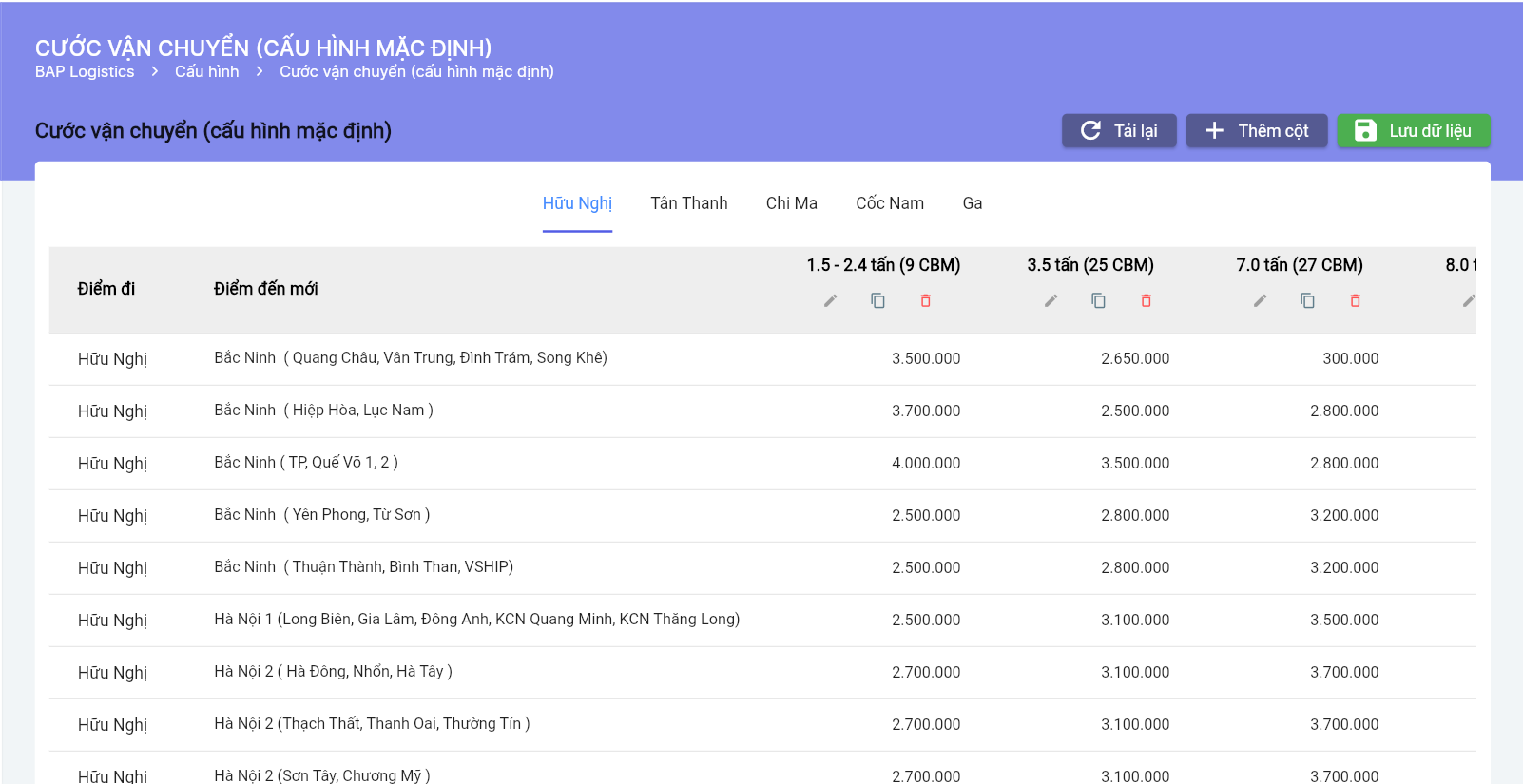Remove the 7.0 tấn (27 CBM) column
This screenshot has width=1523, height=784.
pyautogui.click(x=1355, y=301)
